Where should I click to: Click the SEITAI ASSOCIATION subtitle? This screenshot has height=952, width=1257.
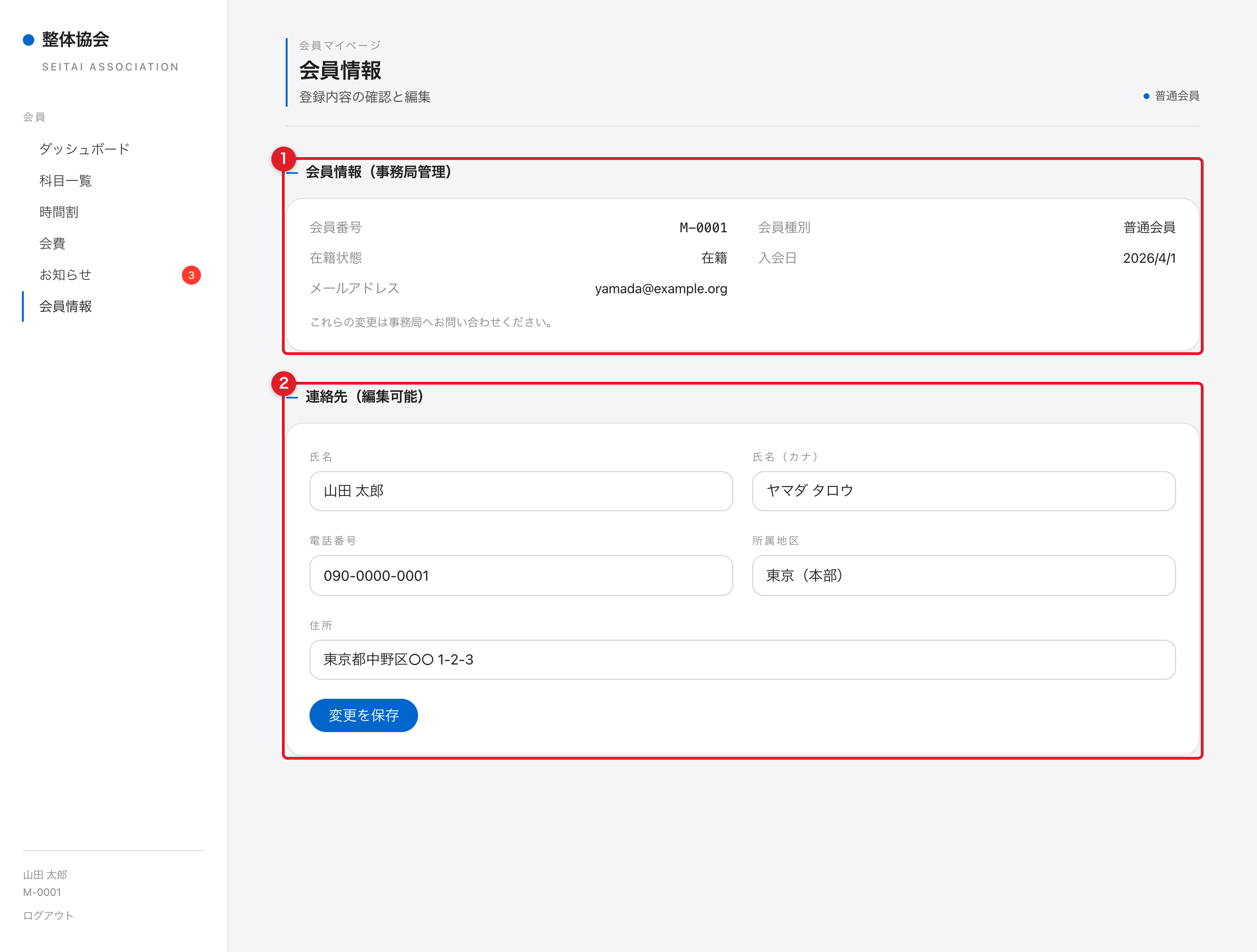[111, 67]
